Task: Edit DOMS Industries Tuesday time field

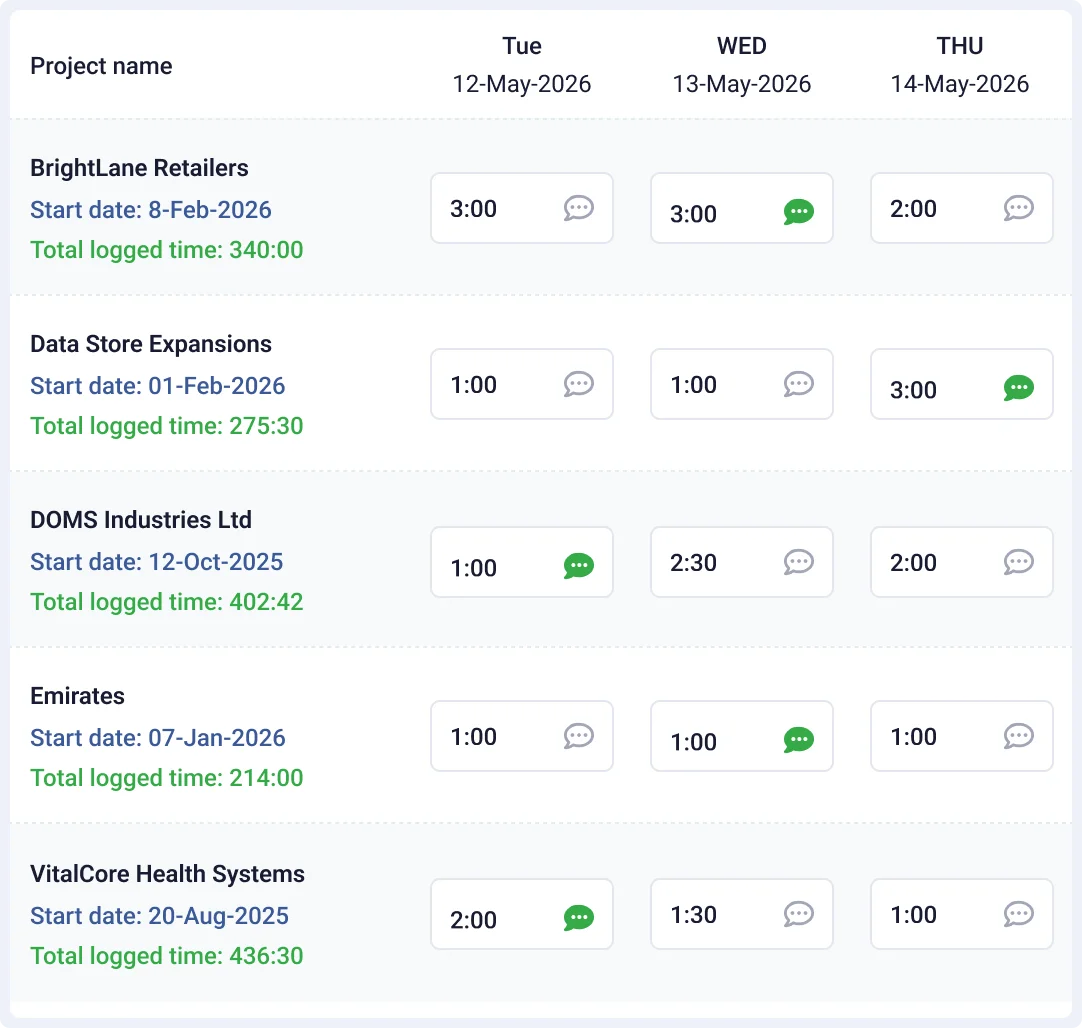Action: tap(522, 562)
